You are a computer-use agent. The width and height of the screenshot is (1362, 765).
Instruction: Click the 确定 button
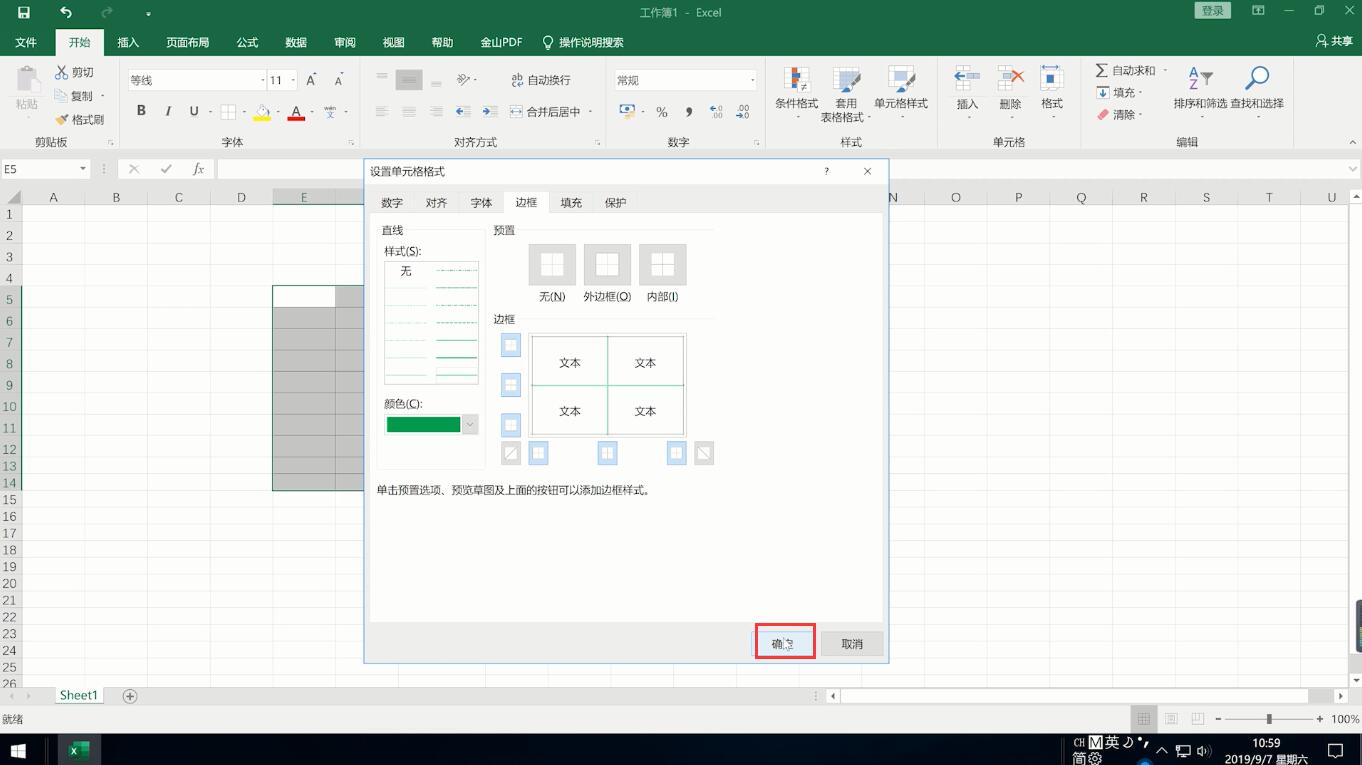tap(784, 644)
